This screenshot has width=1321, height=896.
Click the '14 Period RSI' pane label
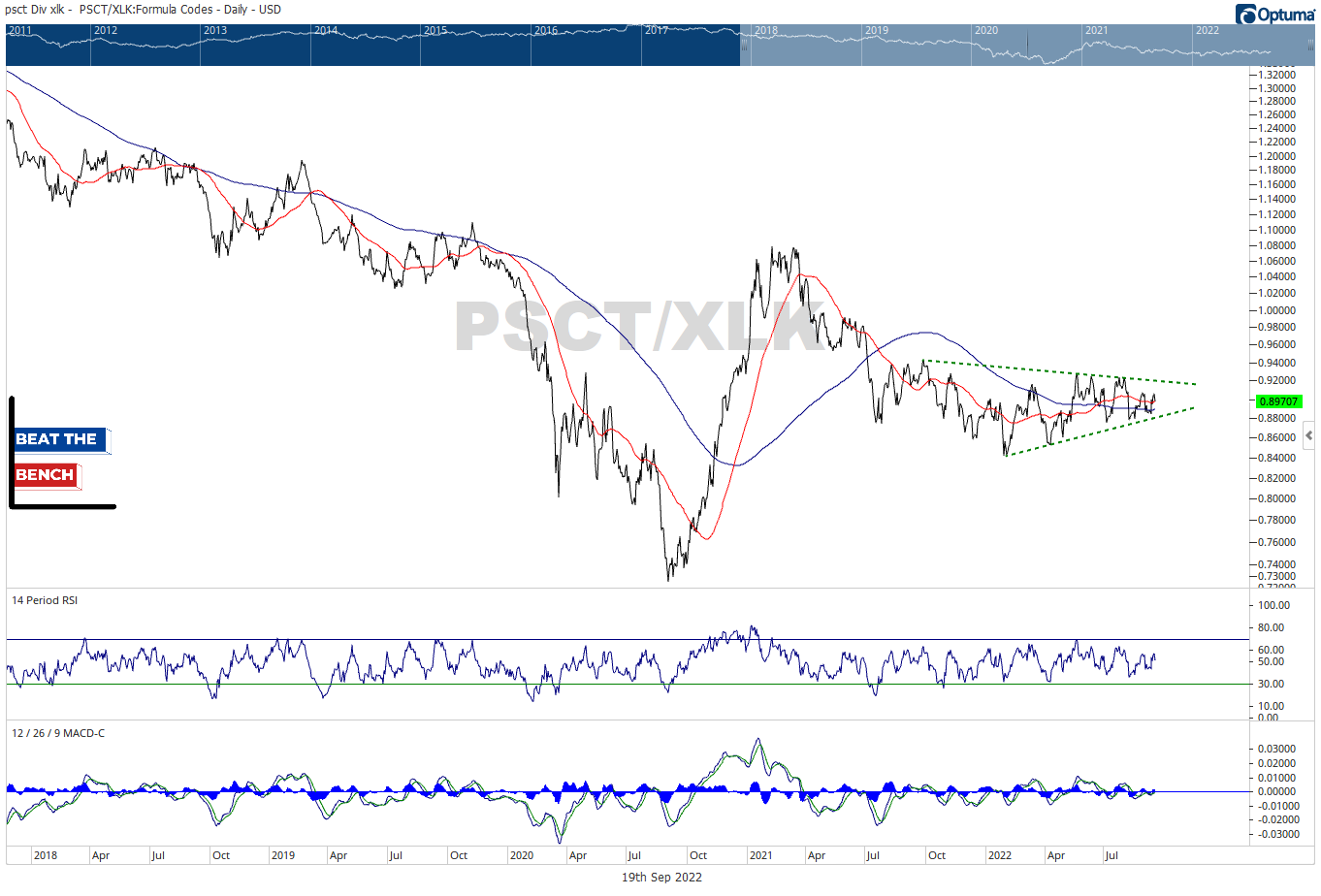[45, 600]
